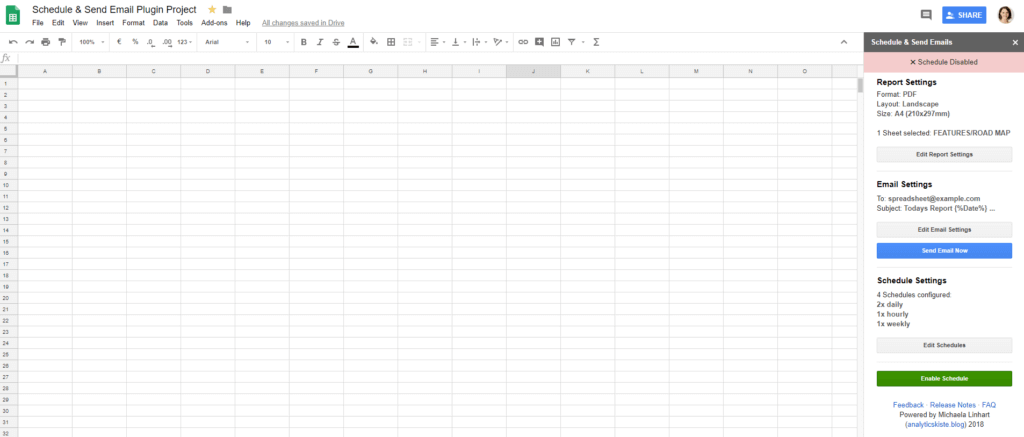
Task: Click the Print icon
Action: [x=46, y=42]
